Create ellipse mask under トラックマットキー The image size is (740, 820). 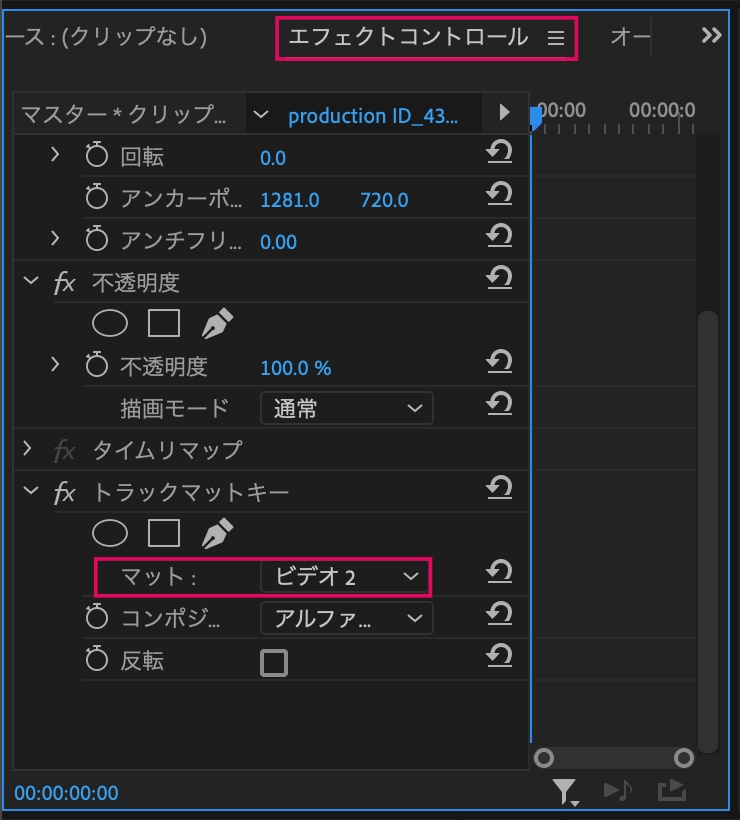[110, 533]
